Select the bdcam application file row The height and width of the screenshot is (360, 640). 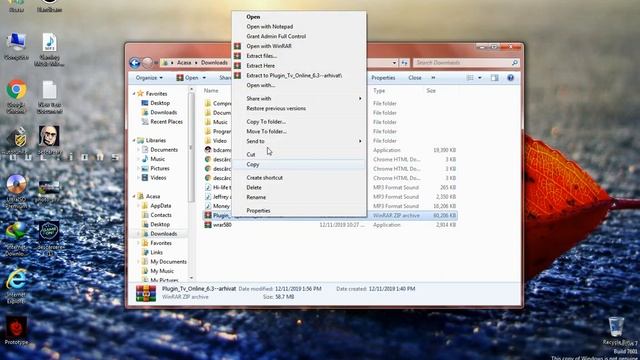point(330,150)
